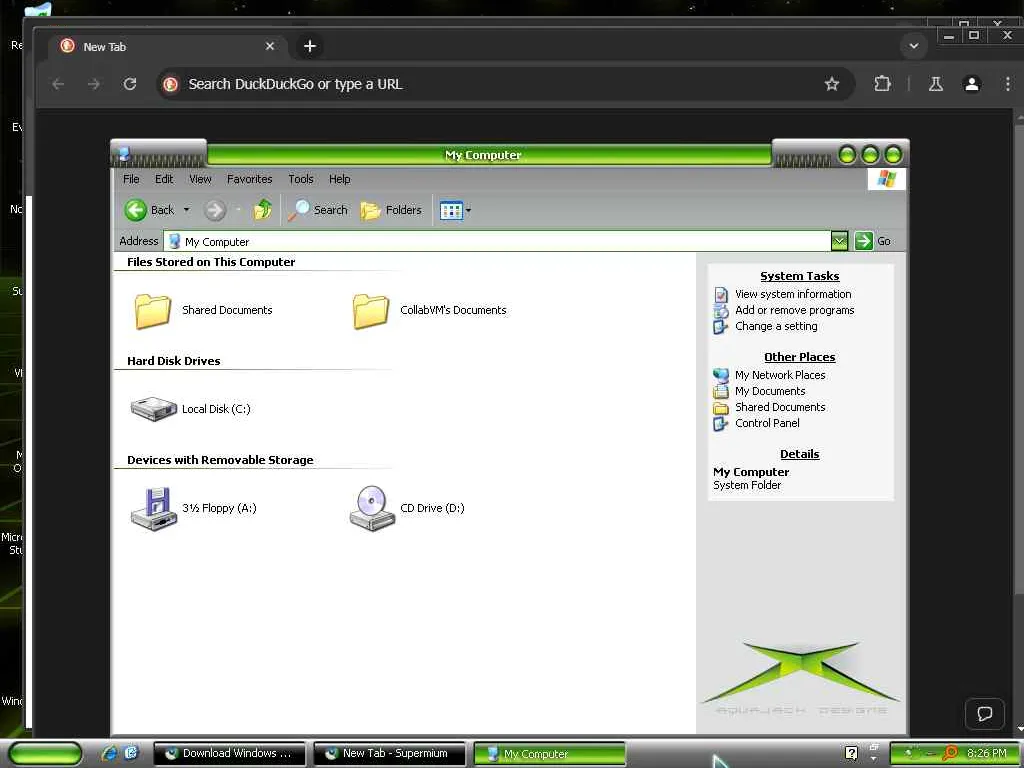The image size is (1024, 768).
Task: Open the Edit menu
Action: (x=164, y=179)
